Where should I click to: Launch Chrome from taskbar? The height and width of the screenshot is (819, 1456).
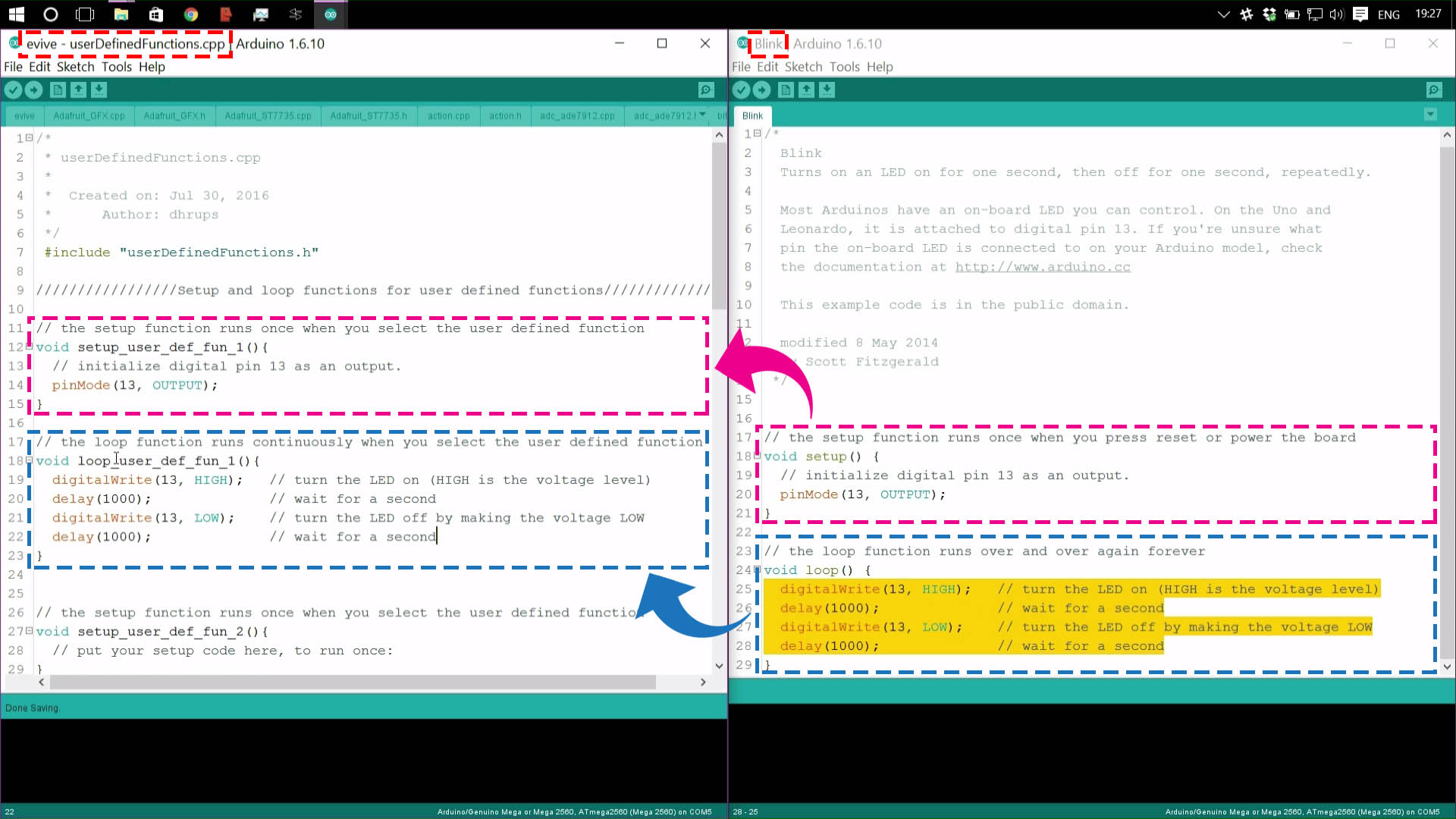pyautogui.click(x=191, y=14)
